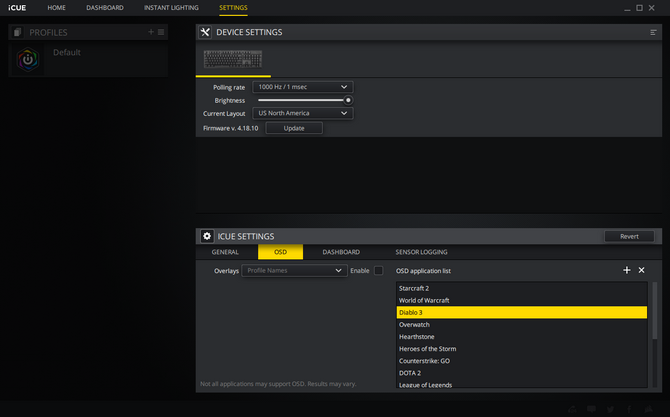Select the OSD settings tab
Screen dimensions: 670x417
point(280,252)
